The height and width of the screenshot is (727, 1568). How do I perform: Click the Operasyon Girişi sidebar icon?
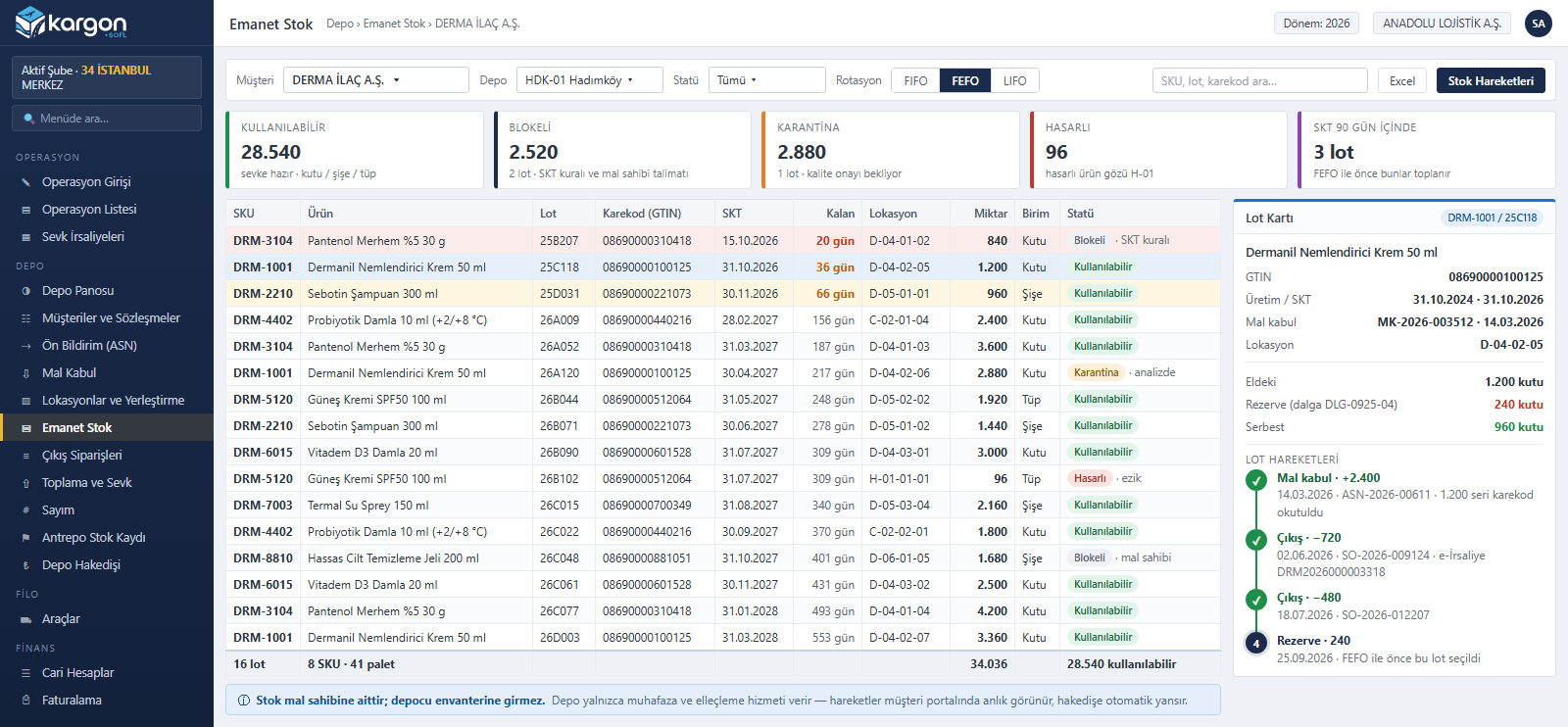click(26, 182)
